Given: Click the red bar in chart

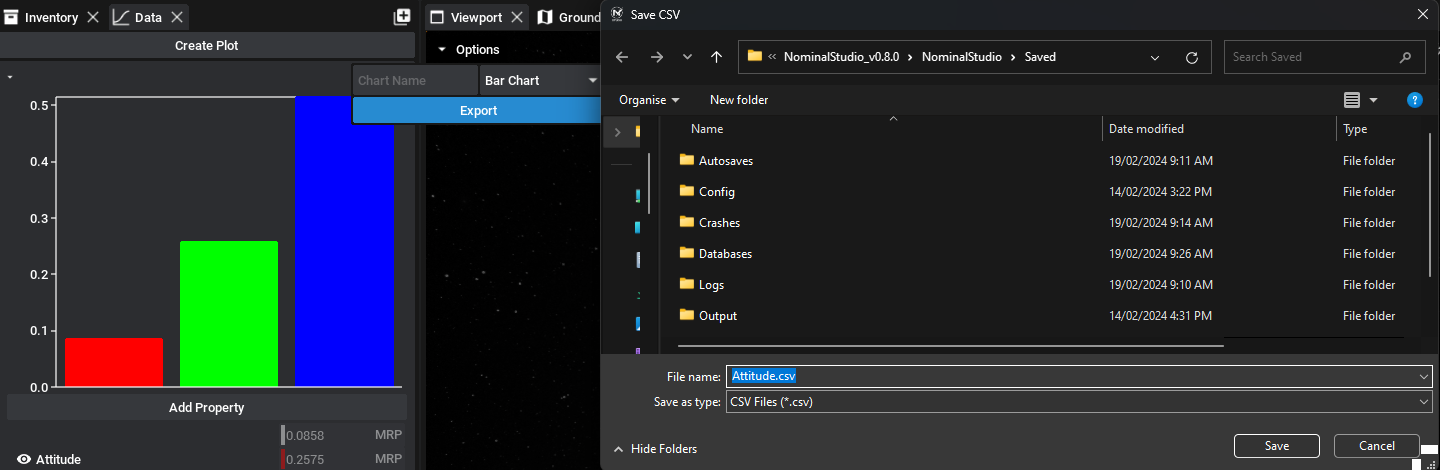Looking at the screenshot, I should [x=114, y=362].
